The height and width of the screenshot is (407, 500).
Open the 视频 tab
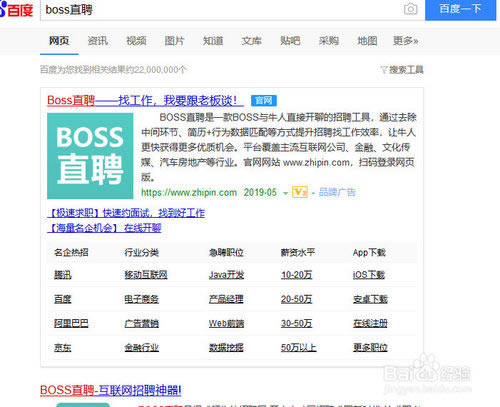point(136,41)
